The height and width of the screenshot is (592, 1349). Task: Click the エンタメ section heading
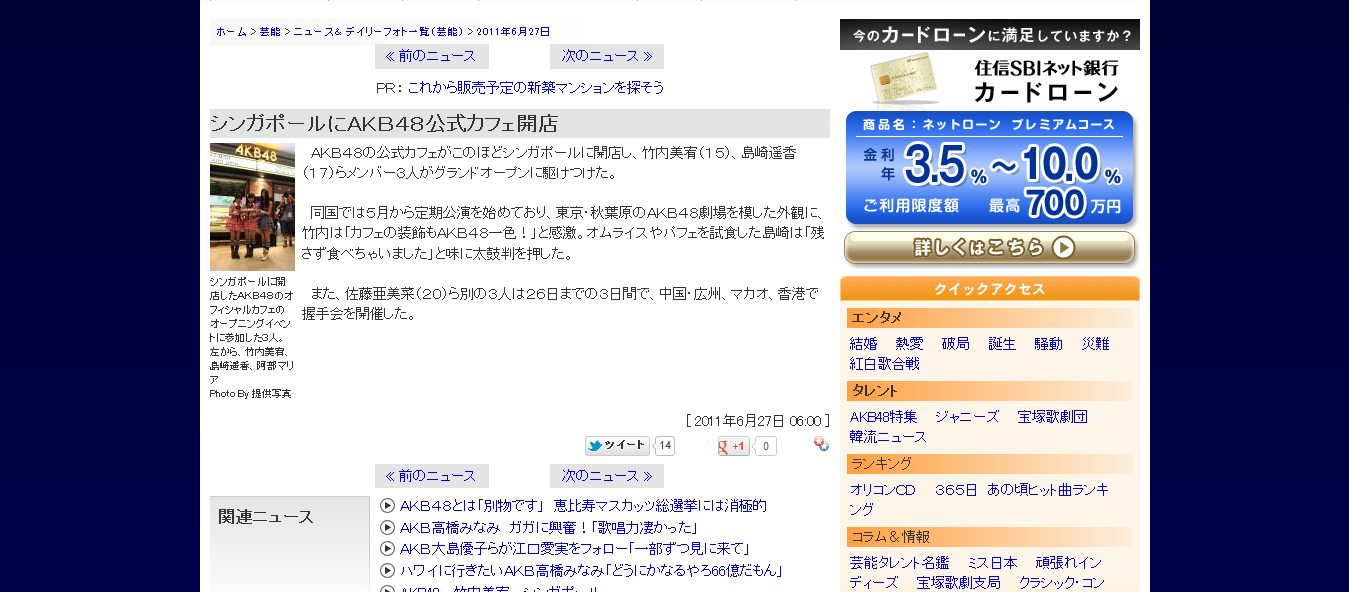point(990,318)
